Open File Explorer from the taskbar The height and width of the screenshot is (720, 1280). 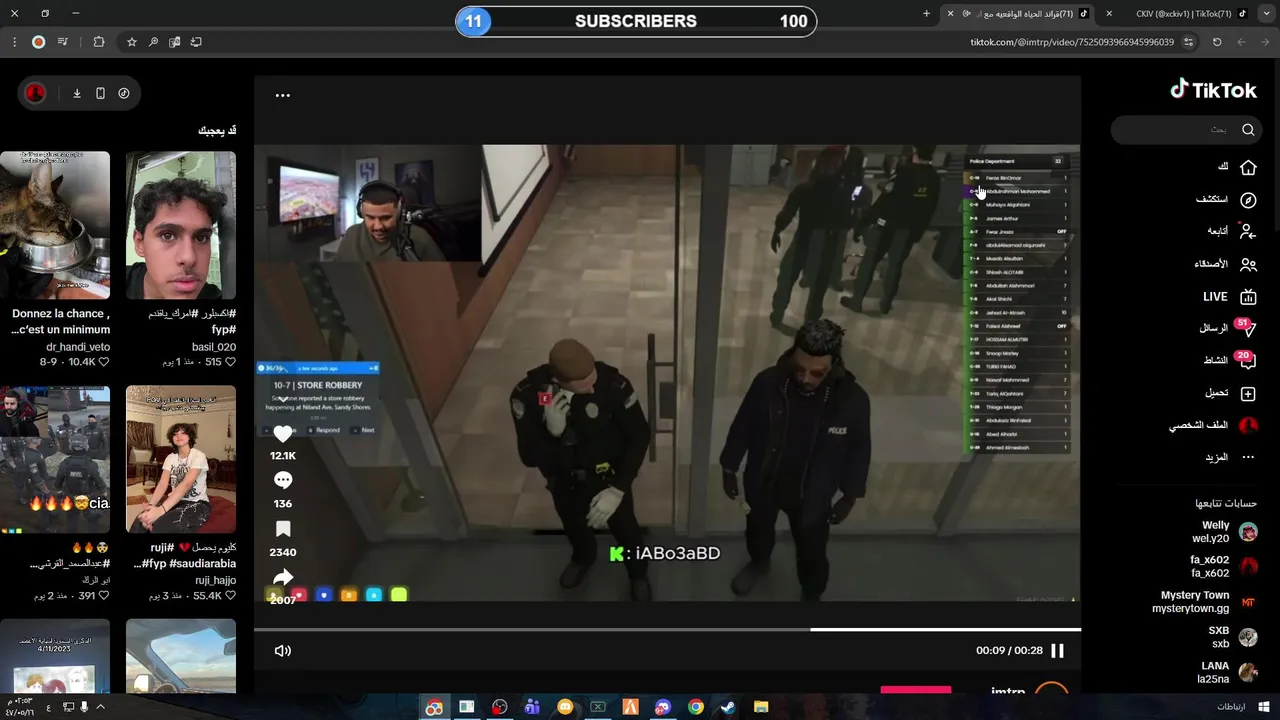pyautogui.click(x=761, y=707)
